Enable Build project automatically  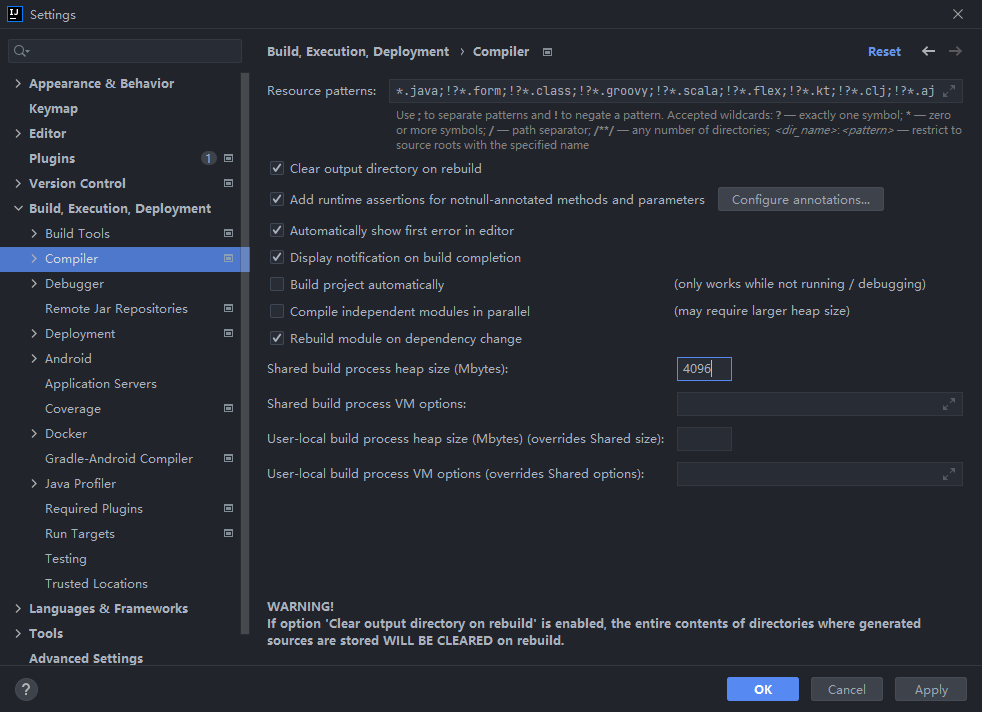coord(277,284)
